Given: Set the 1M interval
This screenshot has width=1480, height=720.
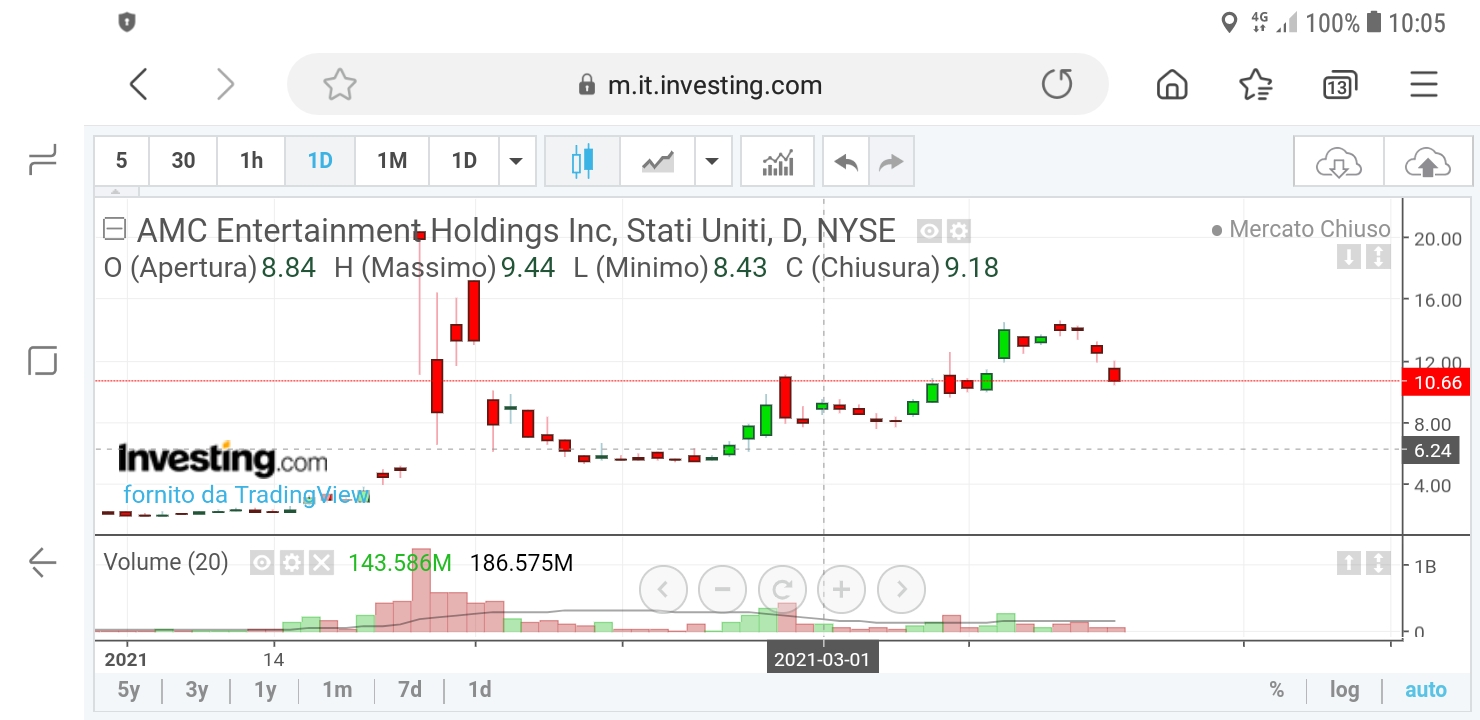Looking at the screenshot, I should [x=392, y=161].
